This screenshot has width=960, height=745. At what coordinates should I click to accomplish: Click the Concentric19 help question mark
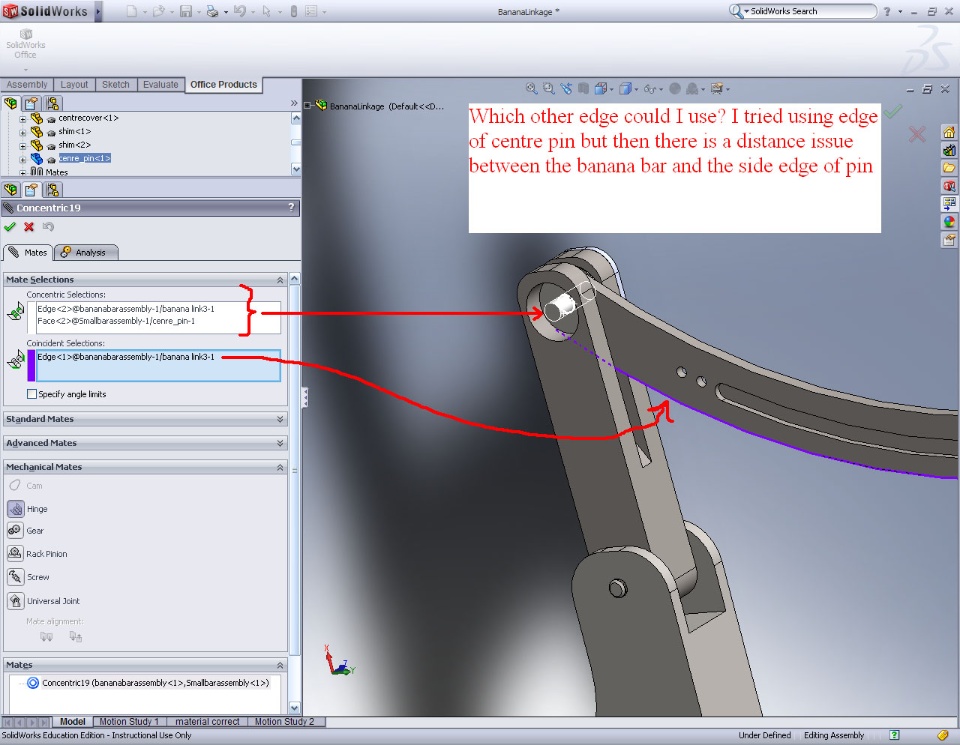coord(291,208)
